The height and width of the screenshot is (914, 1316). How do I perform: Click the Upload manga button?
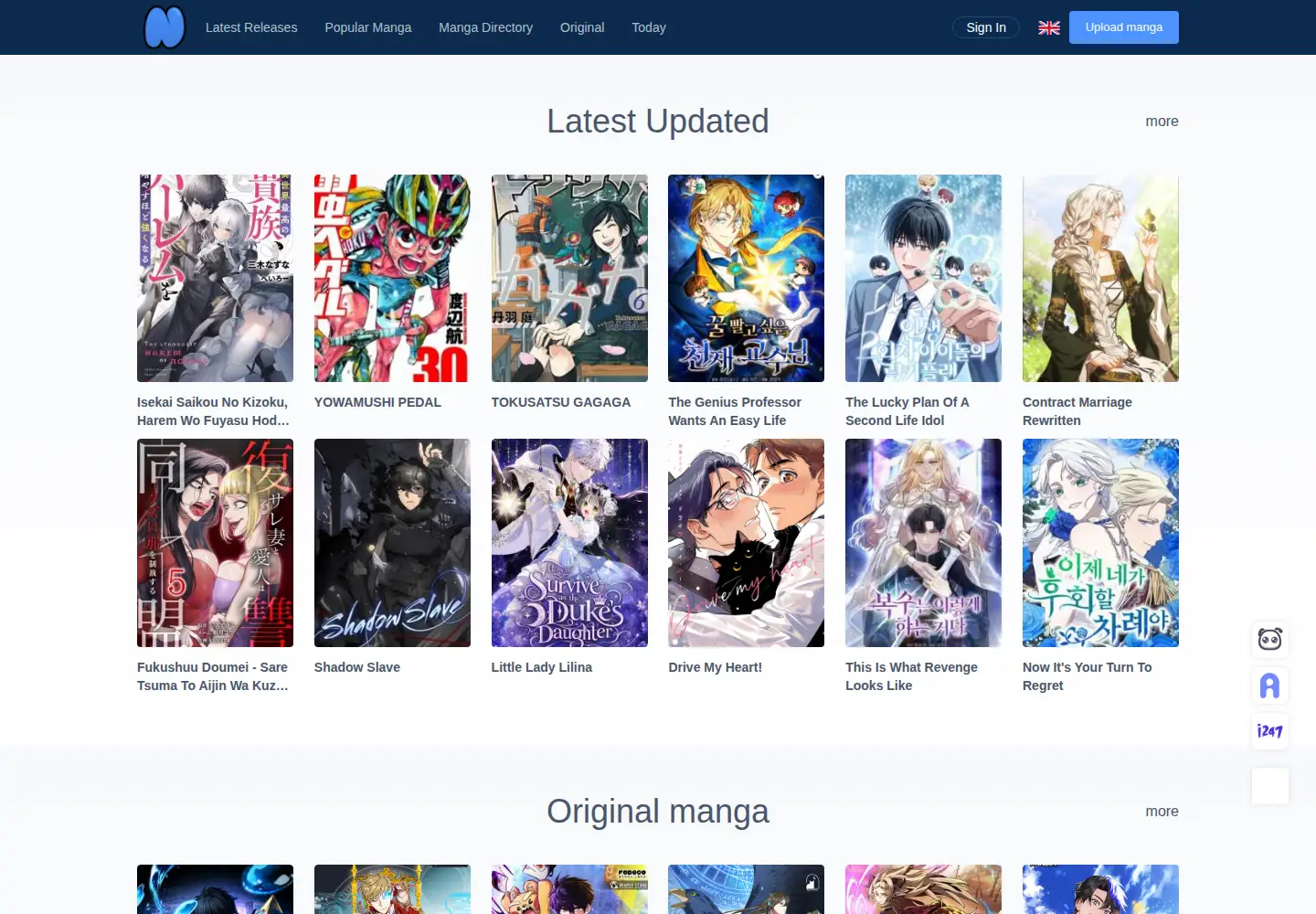pyautogui.click(x=1124, y=27)
